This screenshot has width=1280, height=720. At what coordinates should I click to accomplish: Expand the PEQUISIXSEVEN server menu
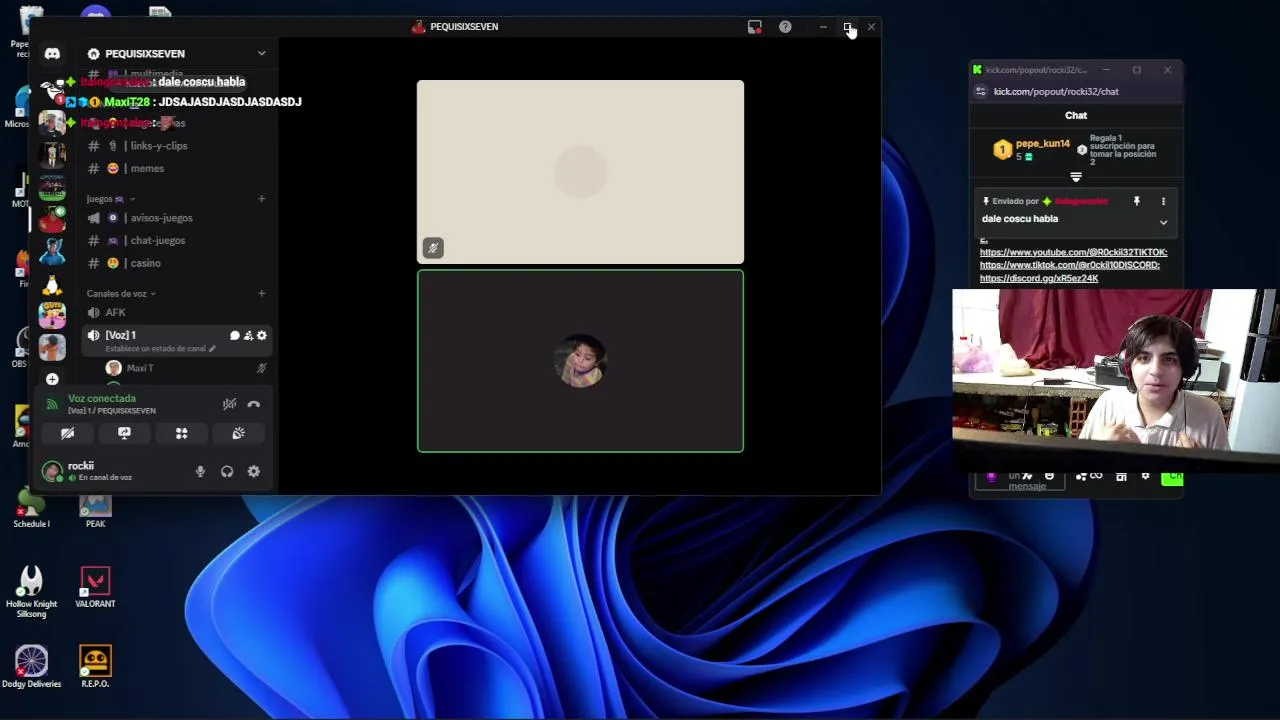point(261,53)
